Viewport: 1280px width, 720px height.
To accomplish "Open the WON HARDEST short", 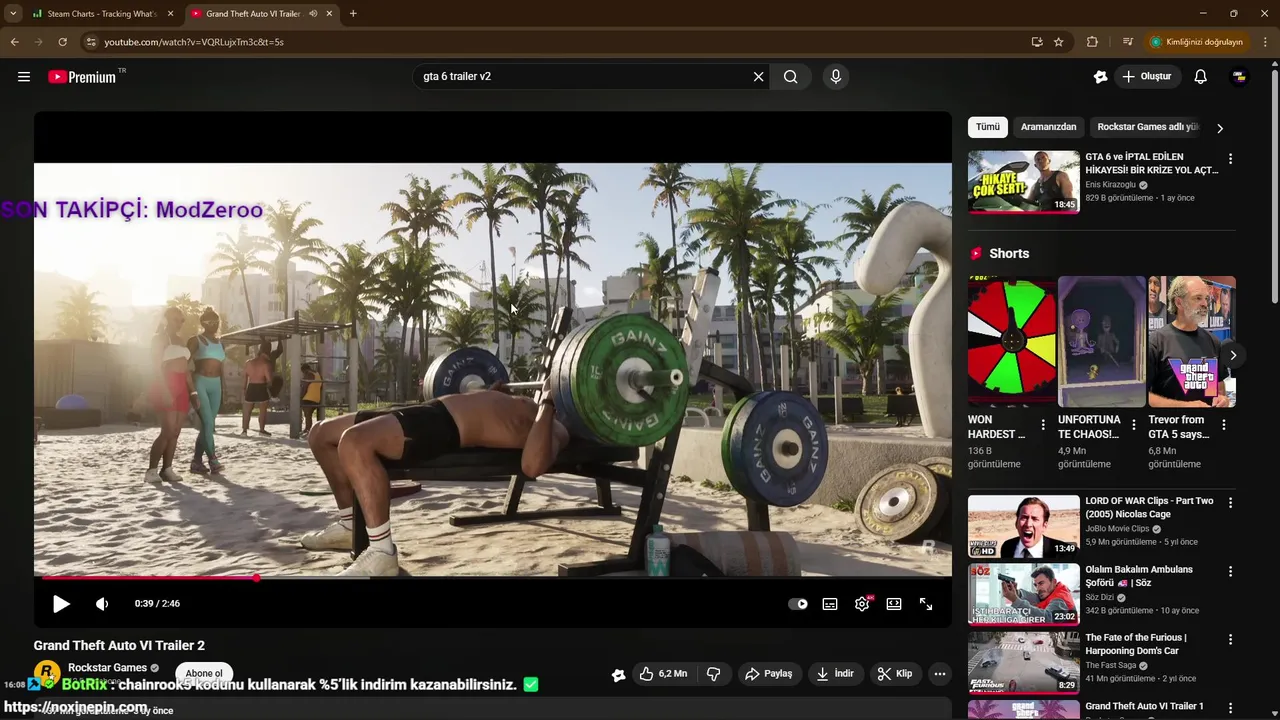I will click(x=1012, y=342).
